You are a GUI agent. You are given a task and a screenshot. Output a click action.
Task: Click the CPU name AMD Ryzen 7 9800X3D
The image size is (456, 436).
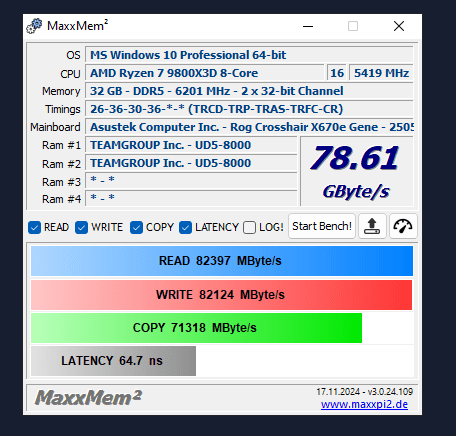(x=205, y=73)
